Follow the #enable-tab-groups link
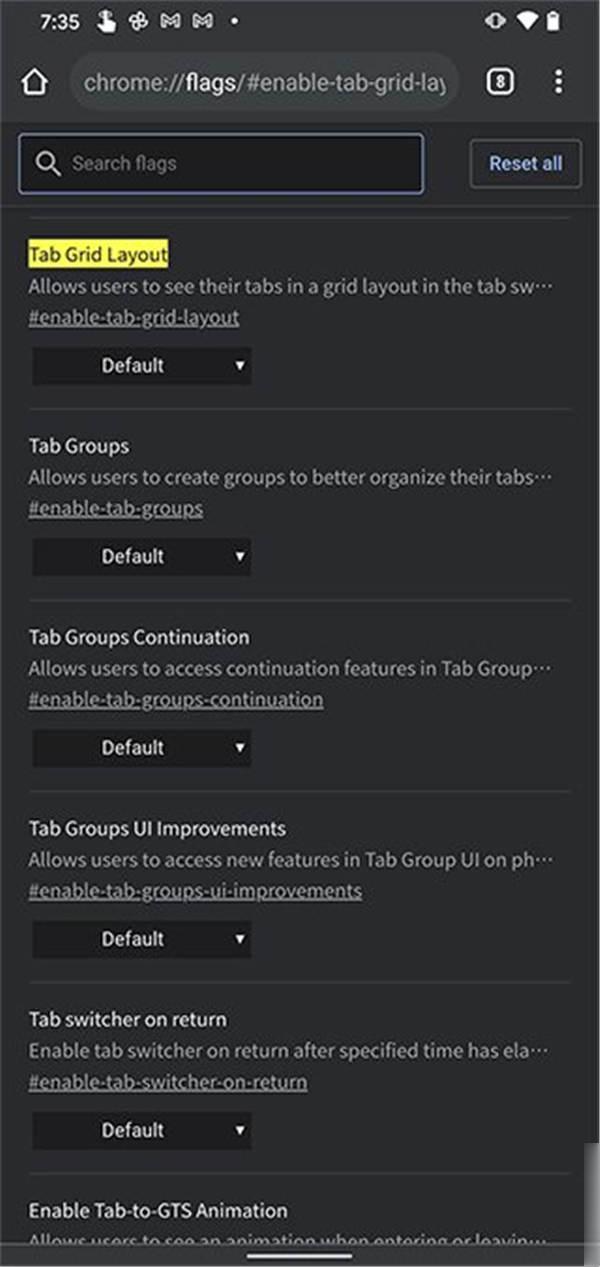The image size is (600, 1267). (116, 509)
